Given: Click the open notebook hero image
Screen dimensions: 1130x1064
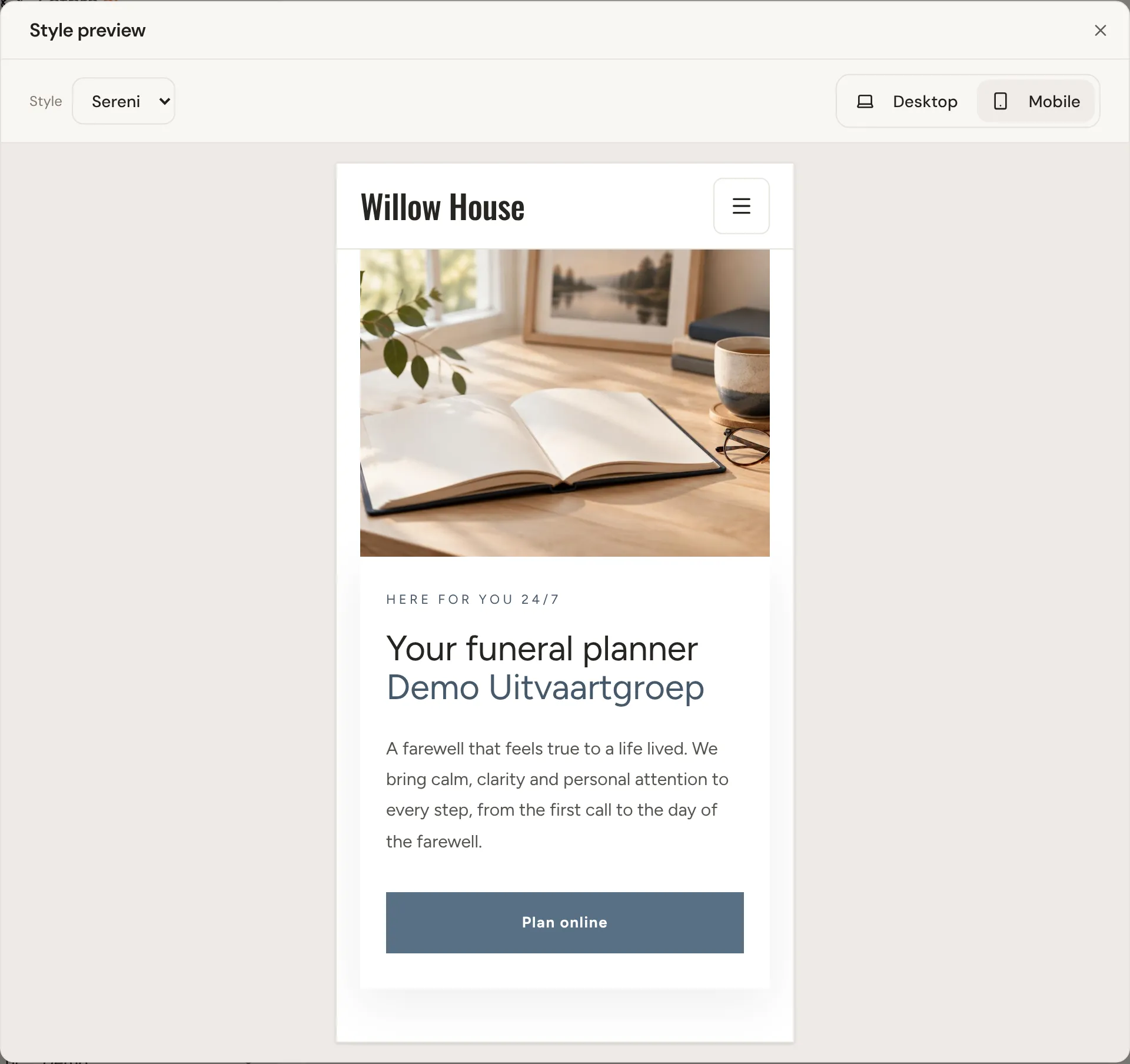Looking at the screenshot, I should click(x=564, y=403).
